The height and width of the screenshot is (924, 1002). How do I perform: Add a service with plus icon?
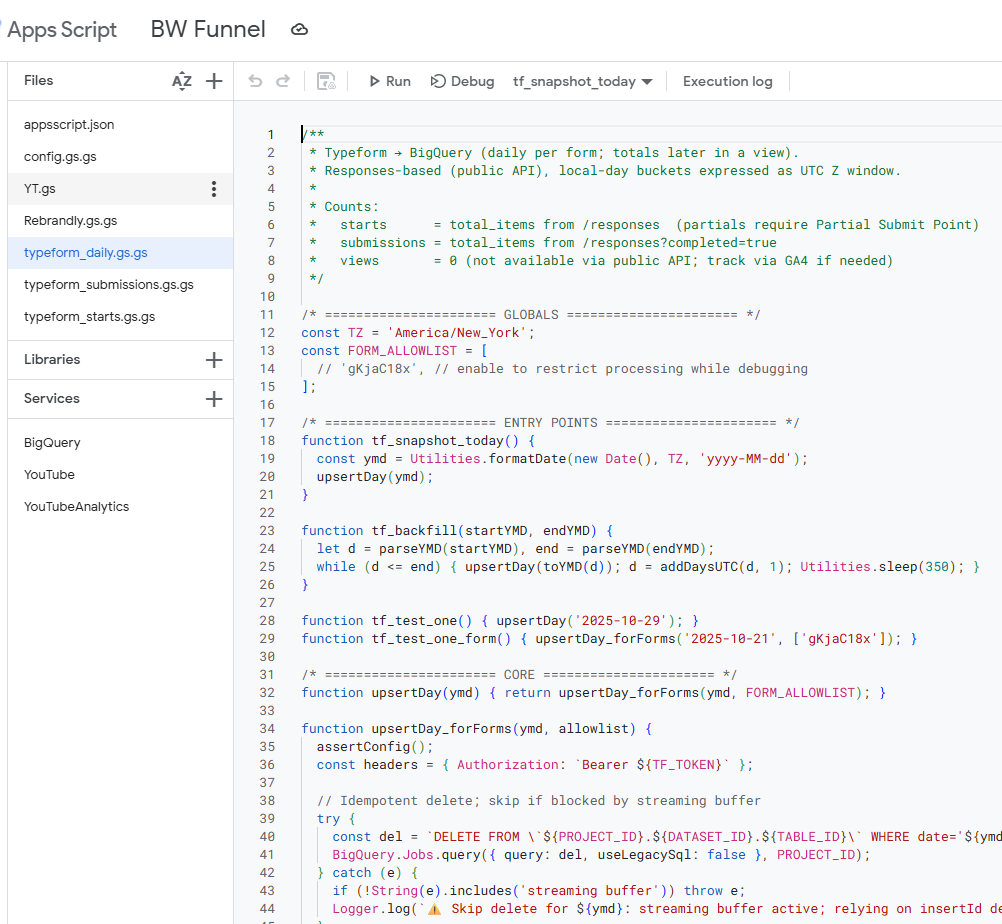tap(214, 399)
